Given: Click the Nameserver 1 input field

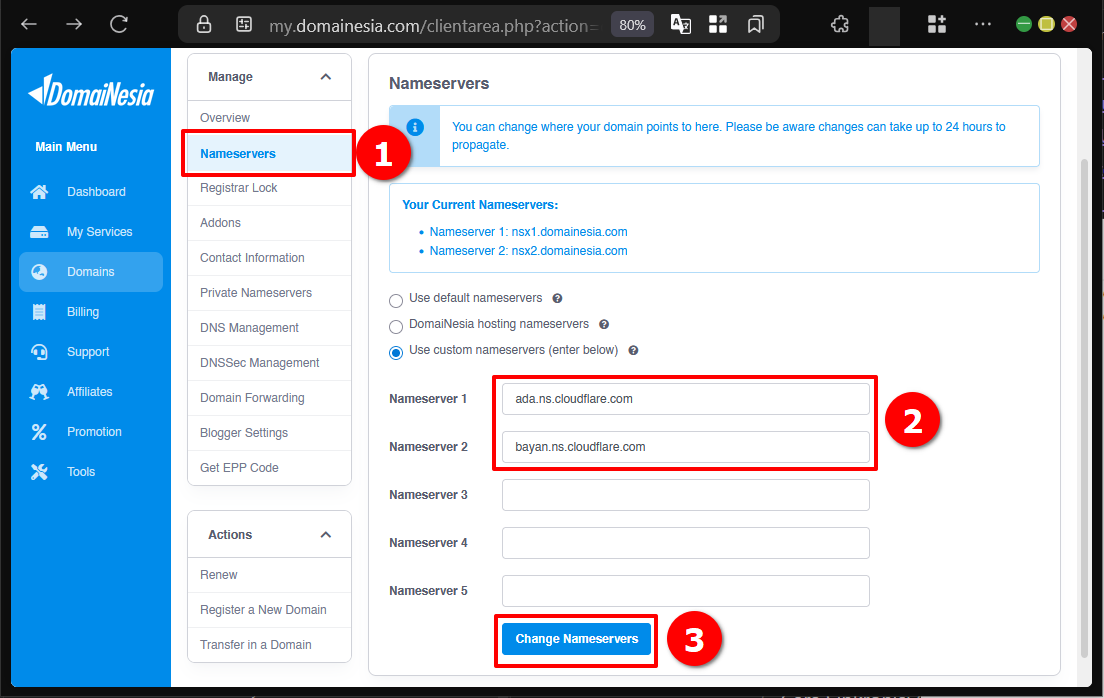Looking at the screenshot, I should pos(685,399).
